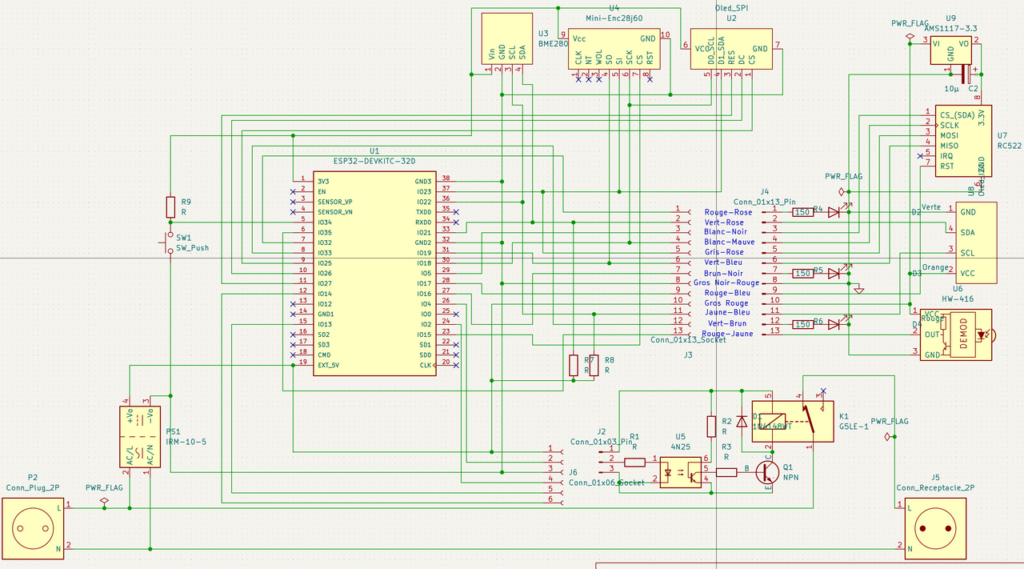Screen dimensions: 1024x569
Task: Click the 'Jaune-Bleu' wire label
Action: click(x=728, y=313)
